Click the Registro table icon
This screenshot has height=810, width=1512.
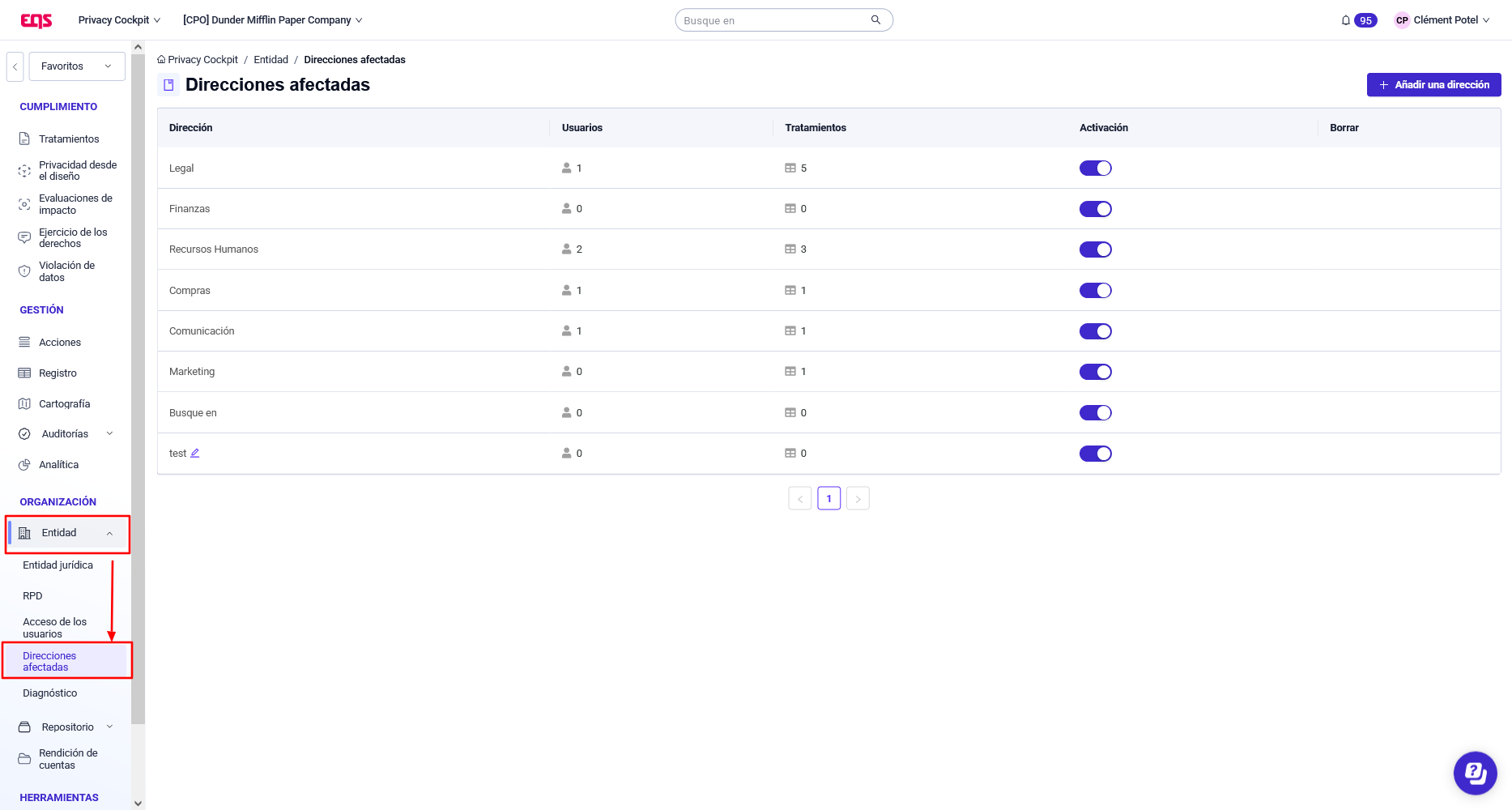24,373
